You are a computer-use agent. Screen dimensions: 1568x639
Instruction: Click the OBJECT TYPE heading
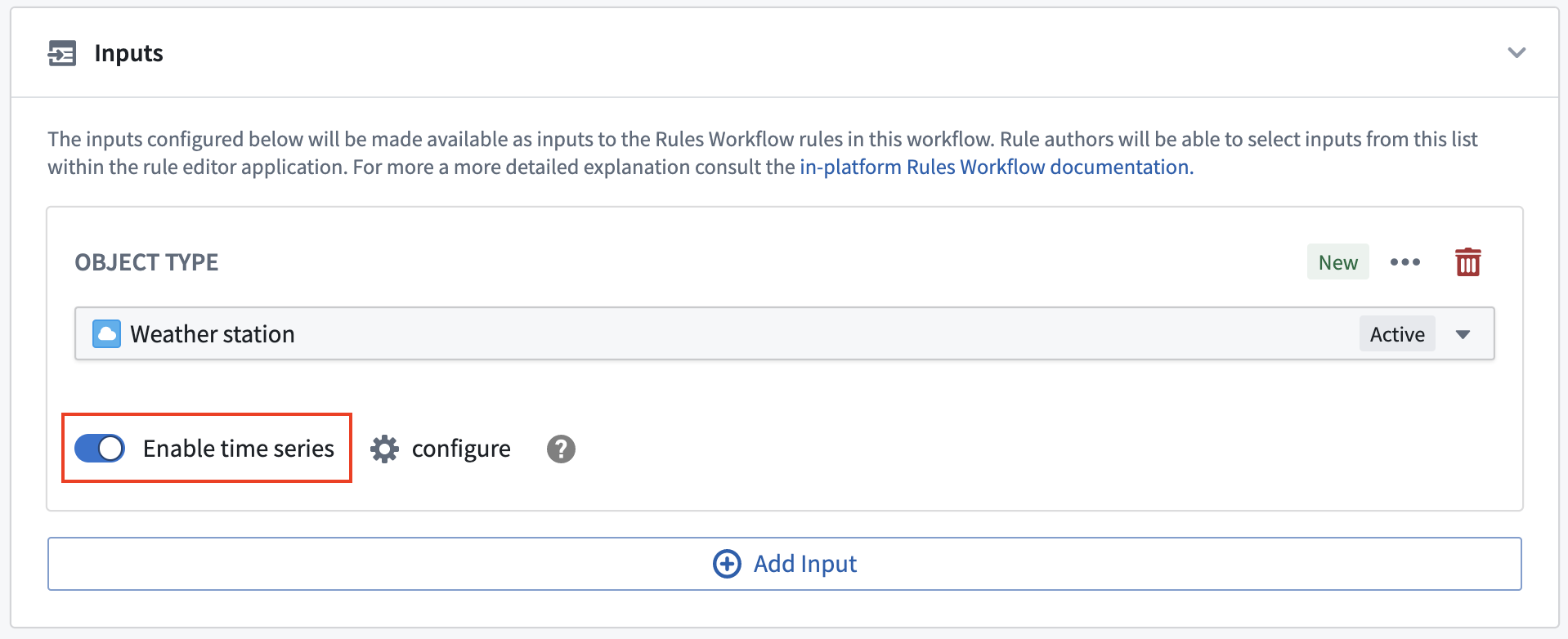tap(147, 262)
